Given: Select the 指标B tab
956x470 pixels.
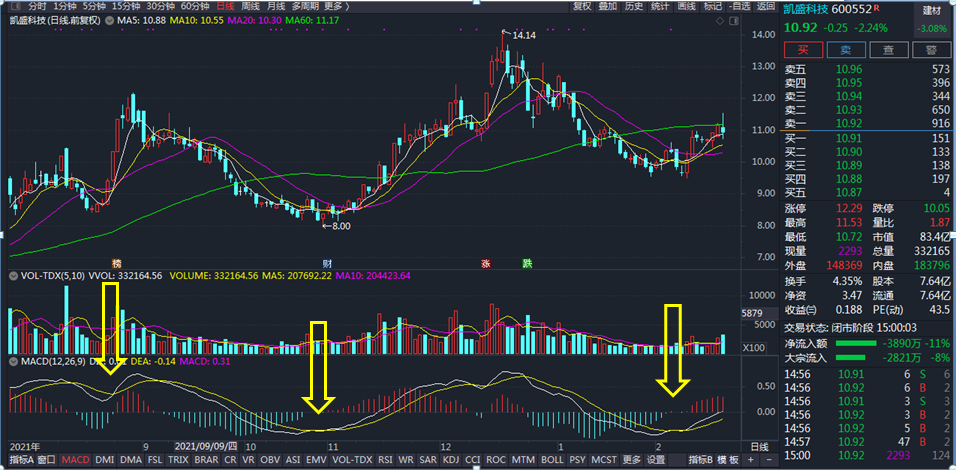Looking at the screenshot, I should tap(702, 459).
